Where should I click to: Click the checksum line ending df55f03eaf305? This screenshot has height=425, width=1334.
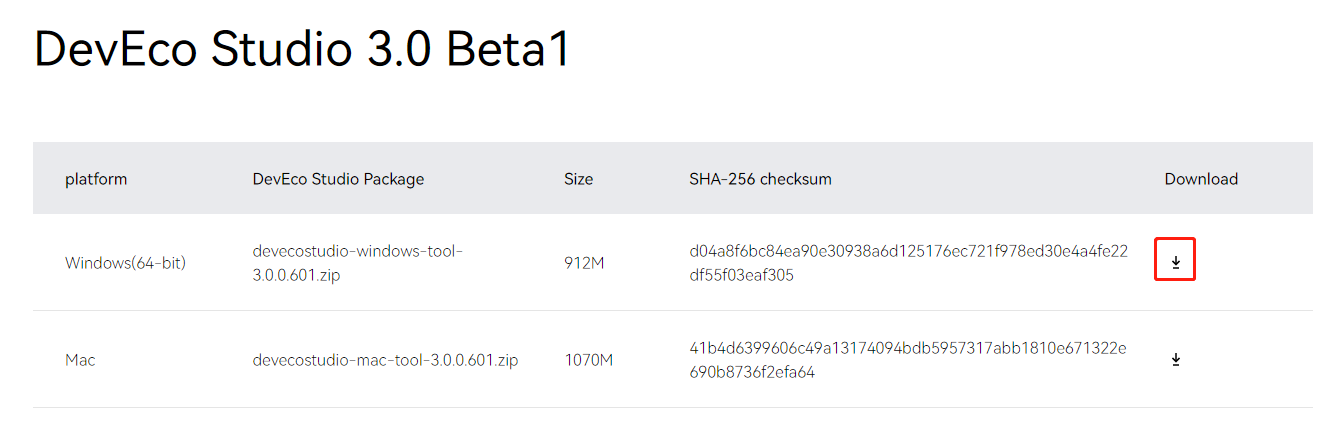[x=741, y=275]
